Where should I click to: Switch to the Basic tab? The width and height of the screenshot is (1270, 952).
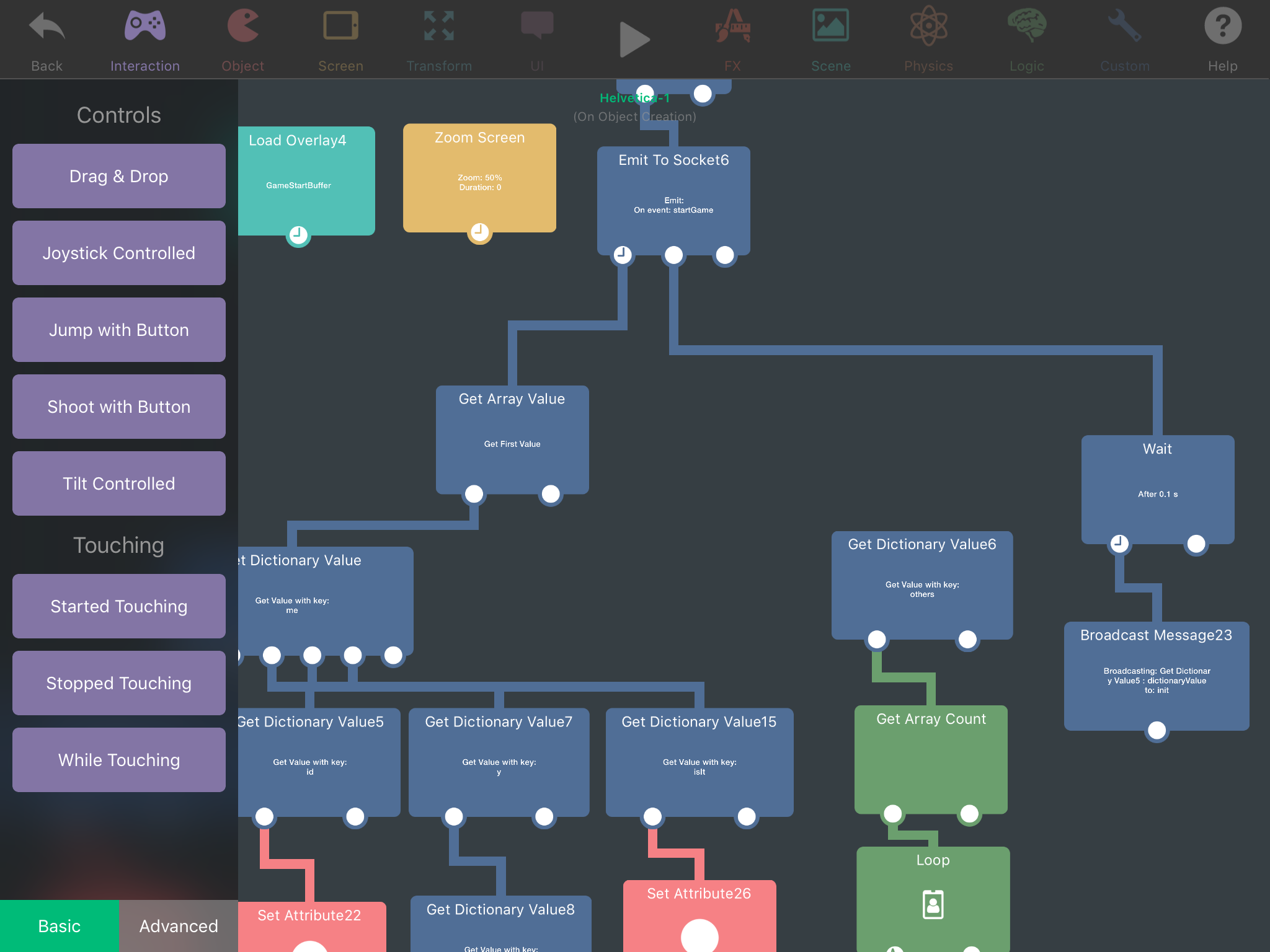pos(60,926)
